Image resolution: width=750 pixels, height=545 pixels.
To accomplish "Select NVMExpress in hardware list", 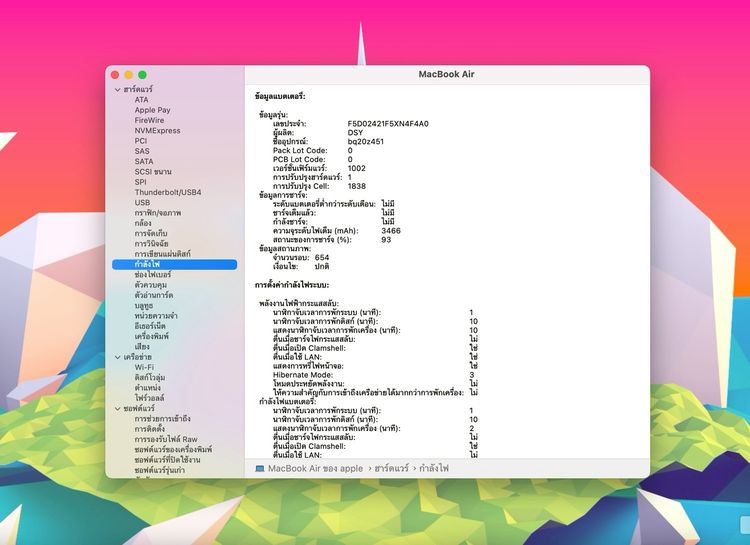I will (157, 131).
